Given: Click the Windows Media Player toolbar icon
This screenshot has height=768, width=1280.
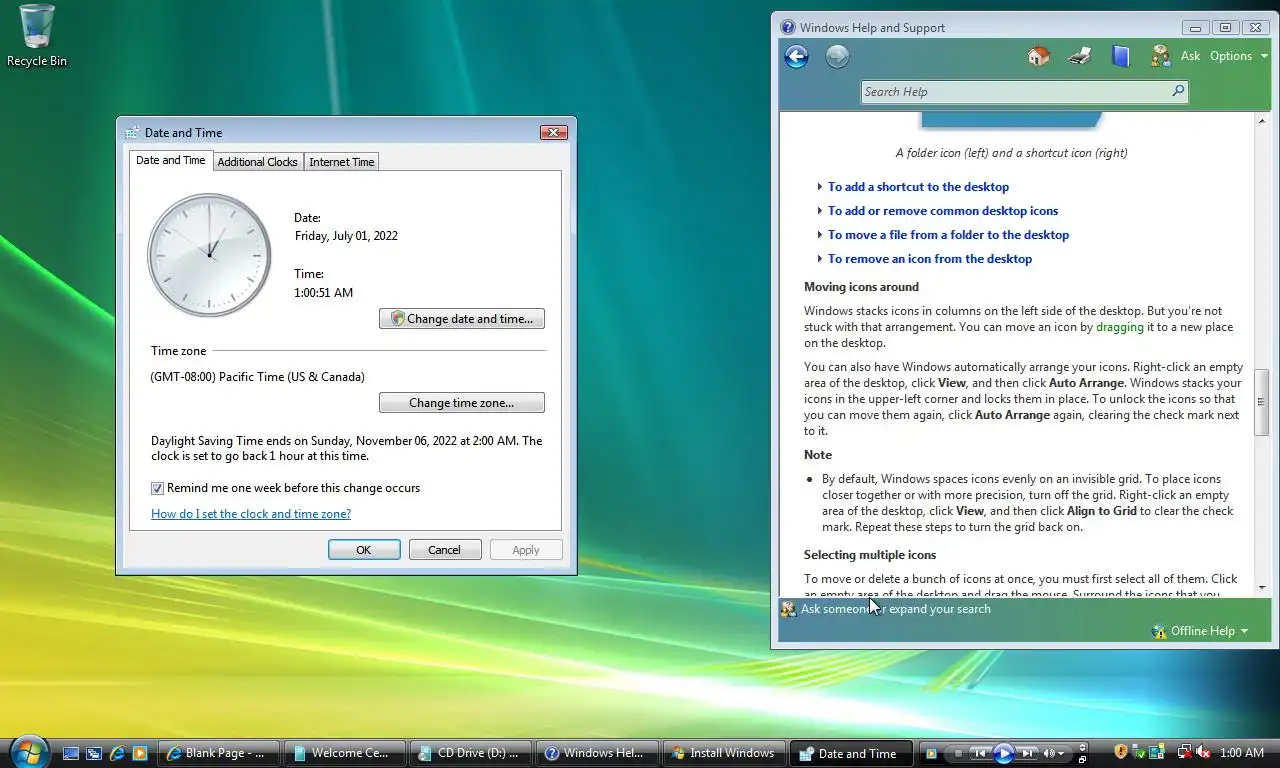Looking at the screenshot, I should [932, 753].
